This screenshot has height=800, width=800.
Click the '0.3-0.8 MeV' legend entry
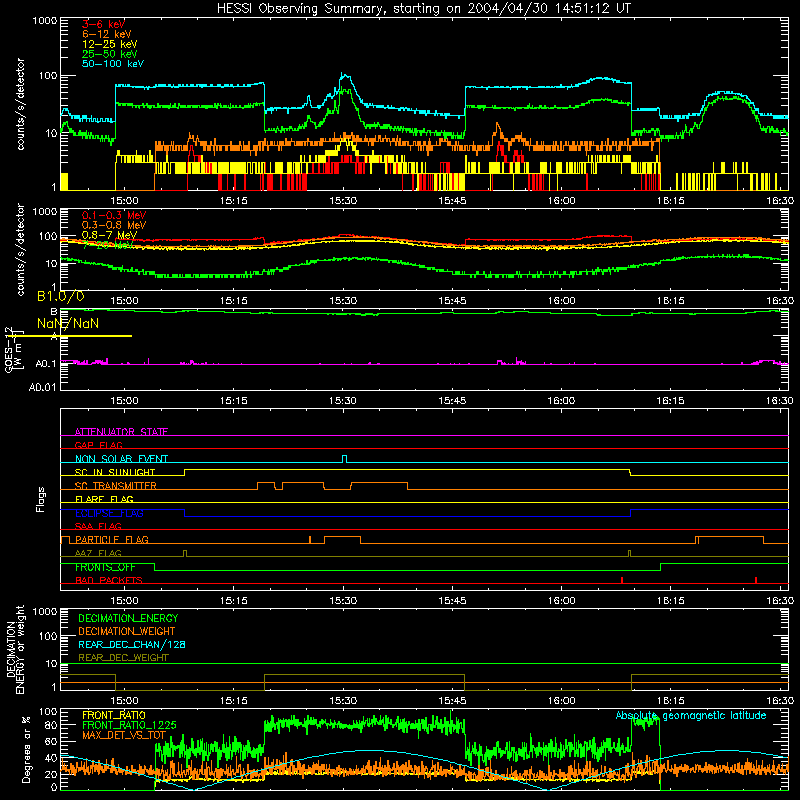coord(114,225)
